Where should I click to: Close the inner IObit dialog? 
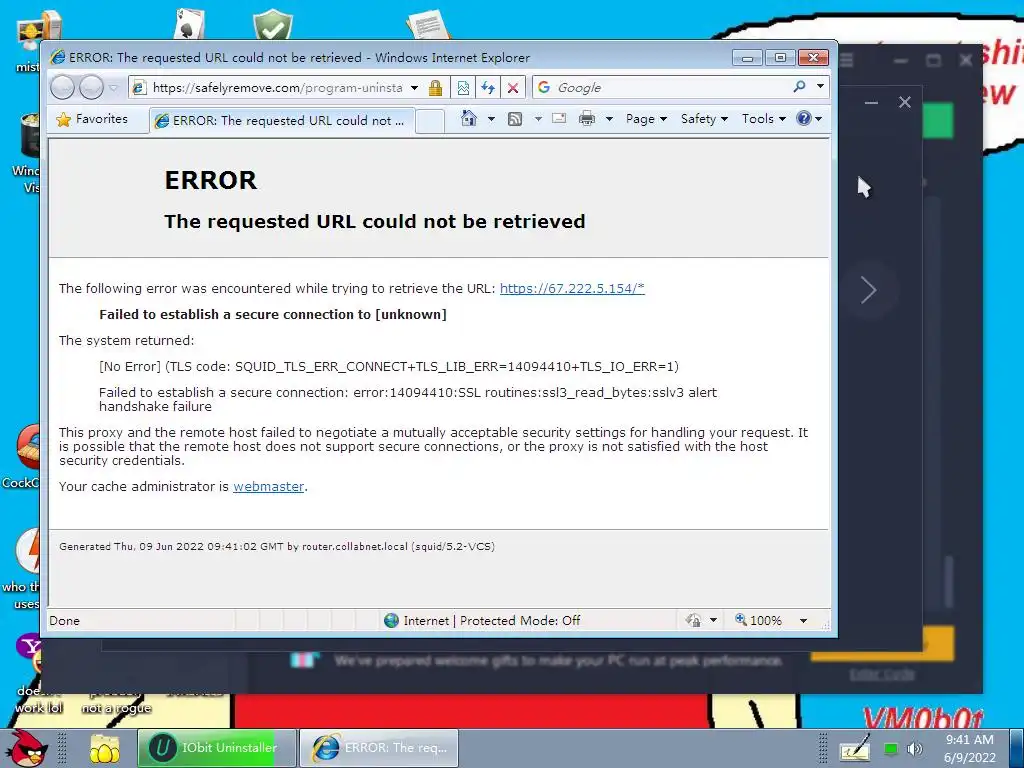tap(904, 102)
